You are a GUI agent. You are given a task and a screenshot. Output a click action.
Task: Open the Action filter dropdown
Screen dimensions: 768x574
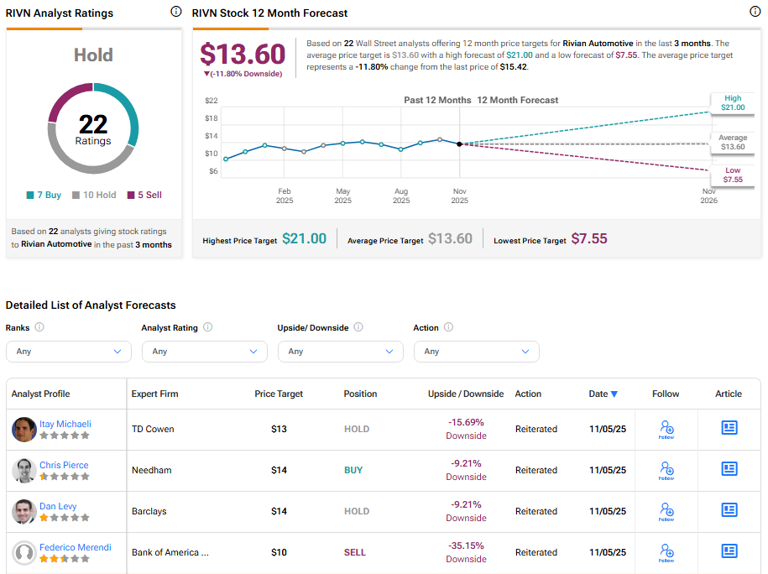pyautogui.click(x=476, y=351)
